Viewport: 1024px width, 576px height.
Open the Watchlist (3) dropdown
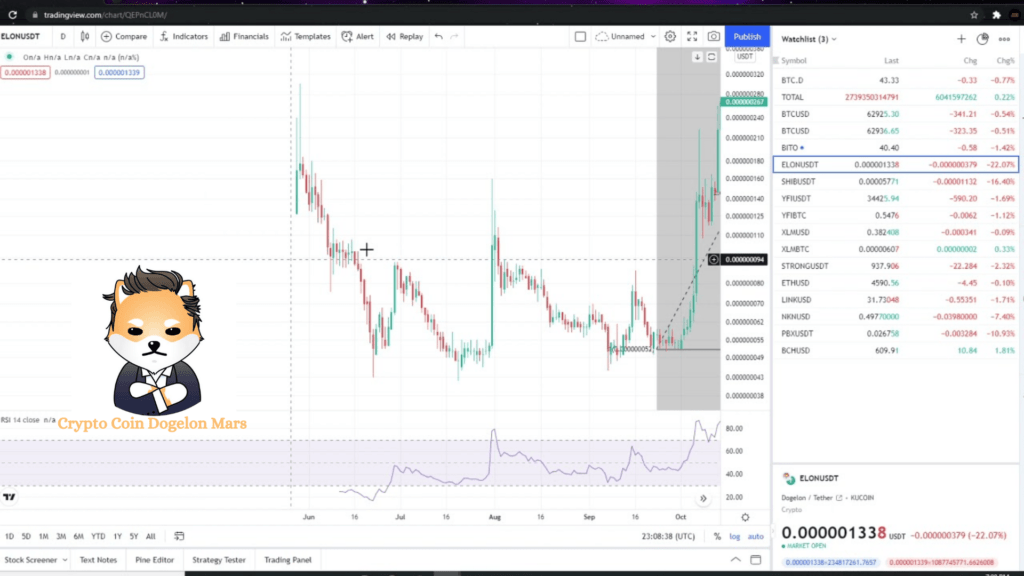[808, 39]
